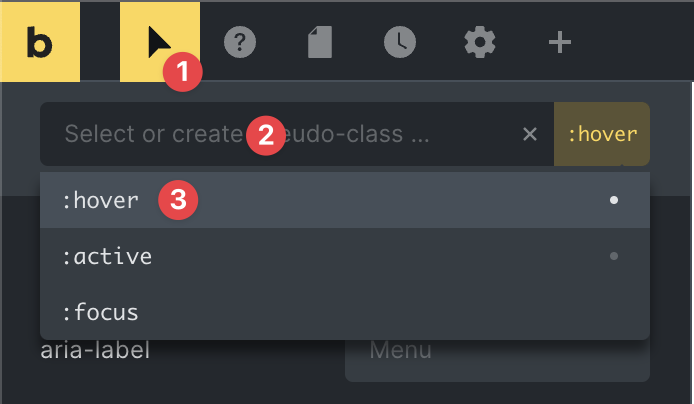Image resolution: width=694 pixels, height=404 pixels.
Task: Add element with plus icon
Action: [560, 42]
